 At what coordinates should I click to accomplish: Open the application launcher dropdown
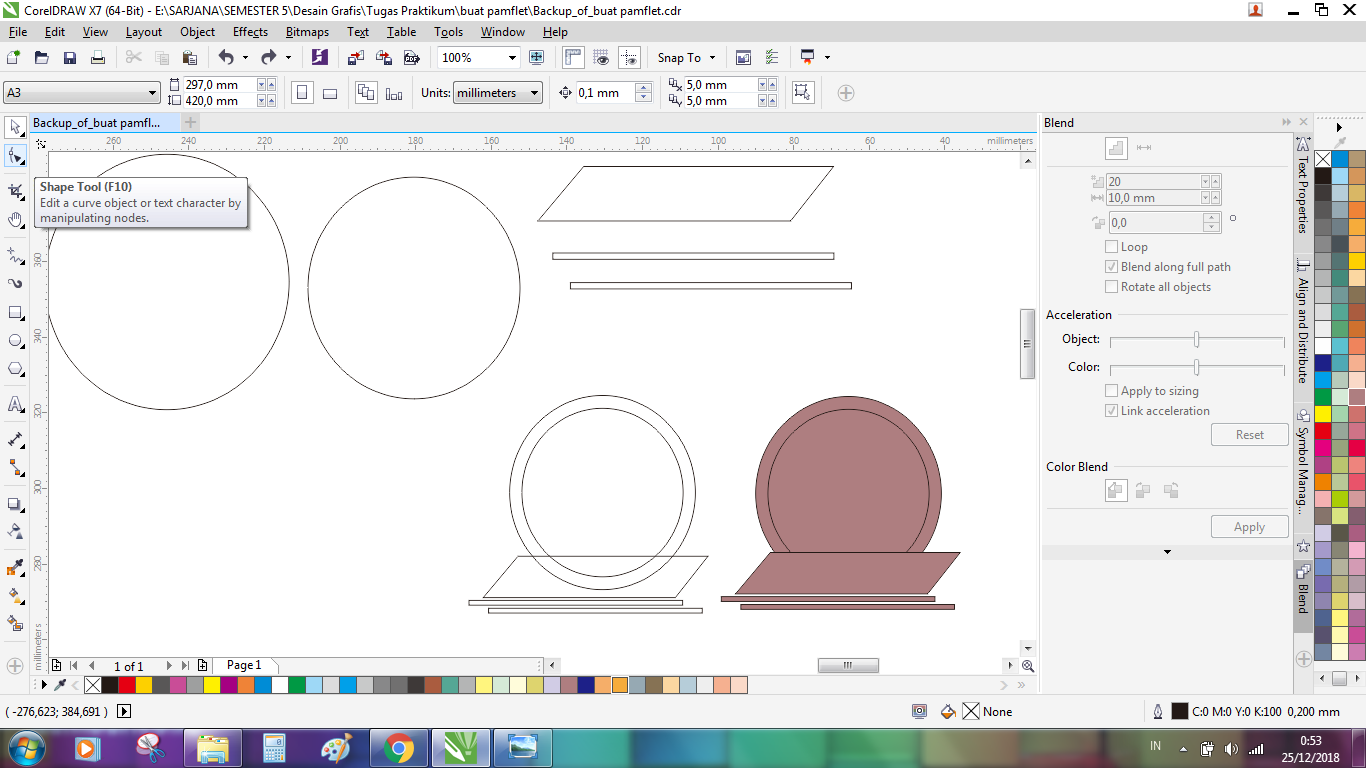pos(827,57)
